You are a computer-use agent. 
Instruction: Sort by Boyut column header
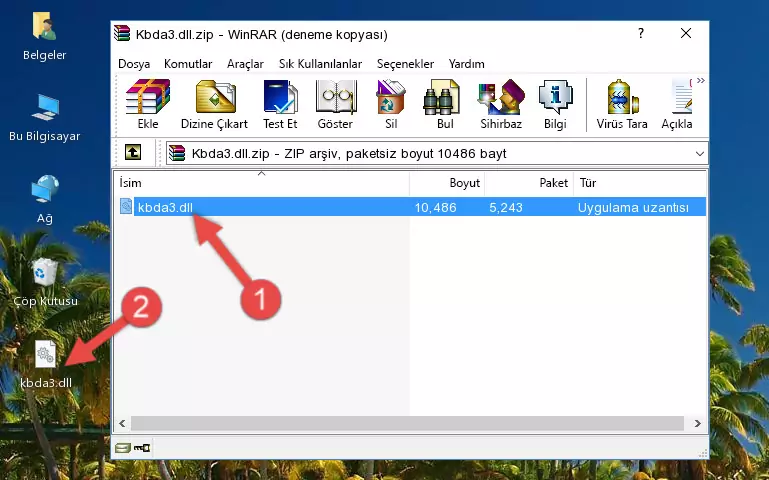click(447, 183)
